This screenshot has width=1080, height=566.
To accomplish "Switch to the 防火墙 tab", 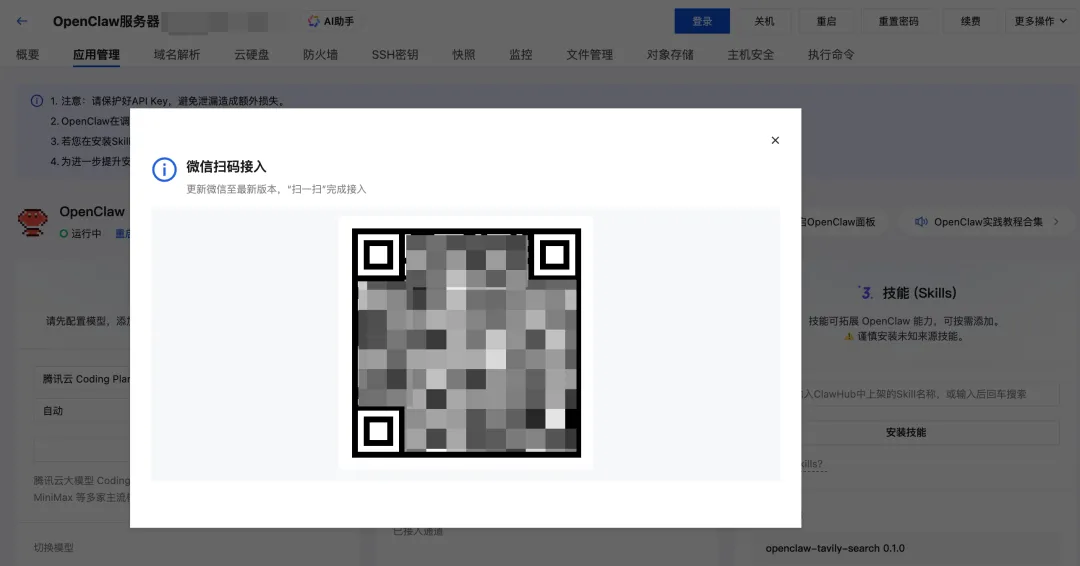I will [x=320, y=54].
